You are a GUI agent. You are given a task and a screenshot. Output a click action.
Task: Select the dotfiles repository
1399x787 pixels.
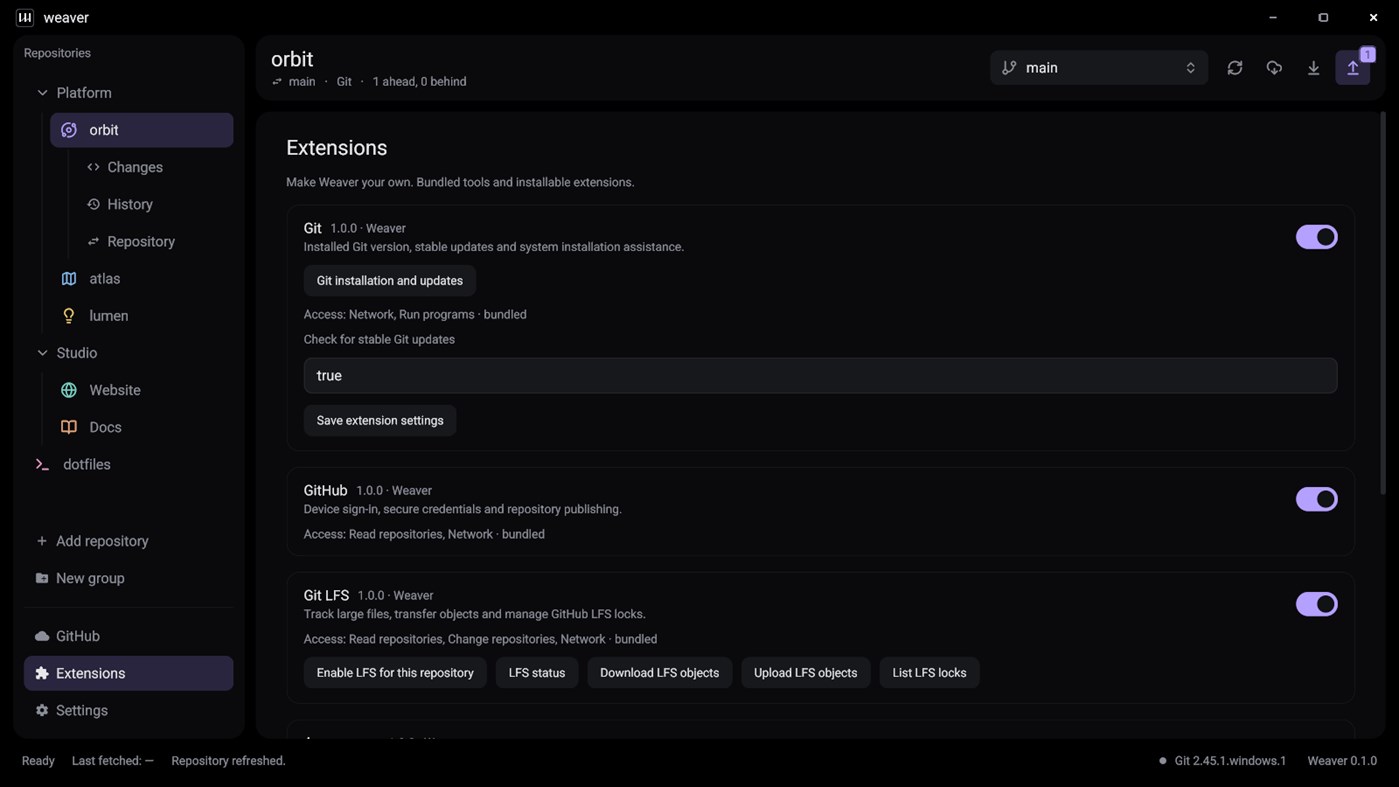(x=129, y=464)
